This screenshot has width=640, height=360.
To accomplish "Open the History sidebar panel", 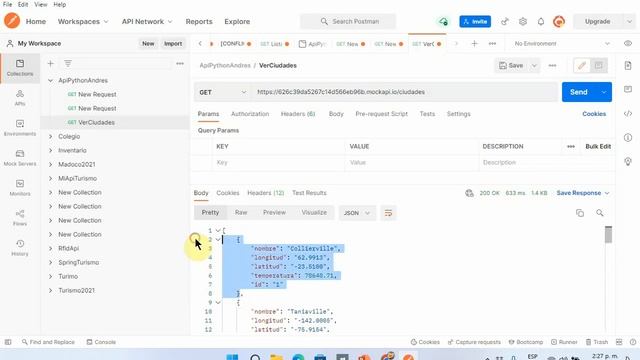I will tap(20, 248).
